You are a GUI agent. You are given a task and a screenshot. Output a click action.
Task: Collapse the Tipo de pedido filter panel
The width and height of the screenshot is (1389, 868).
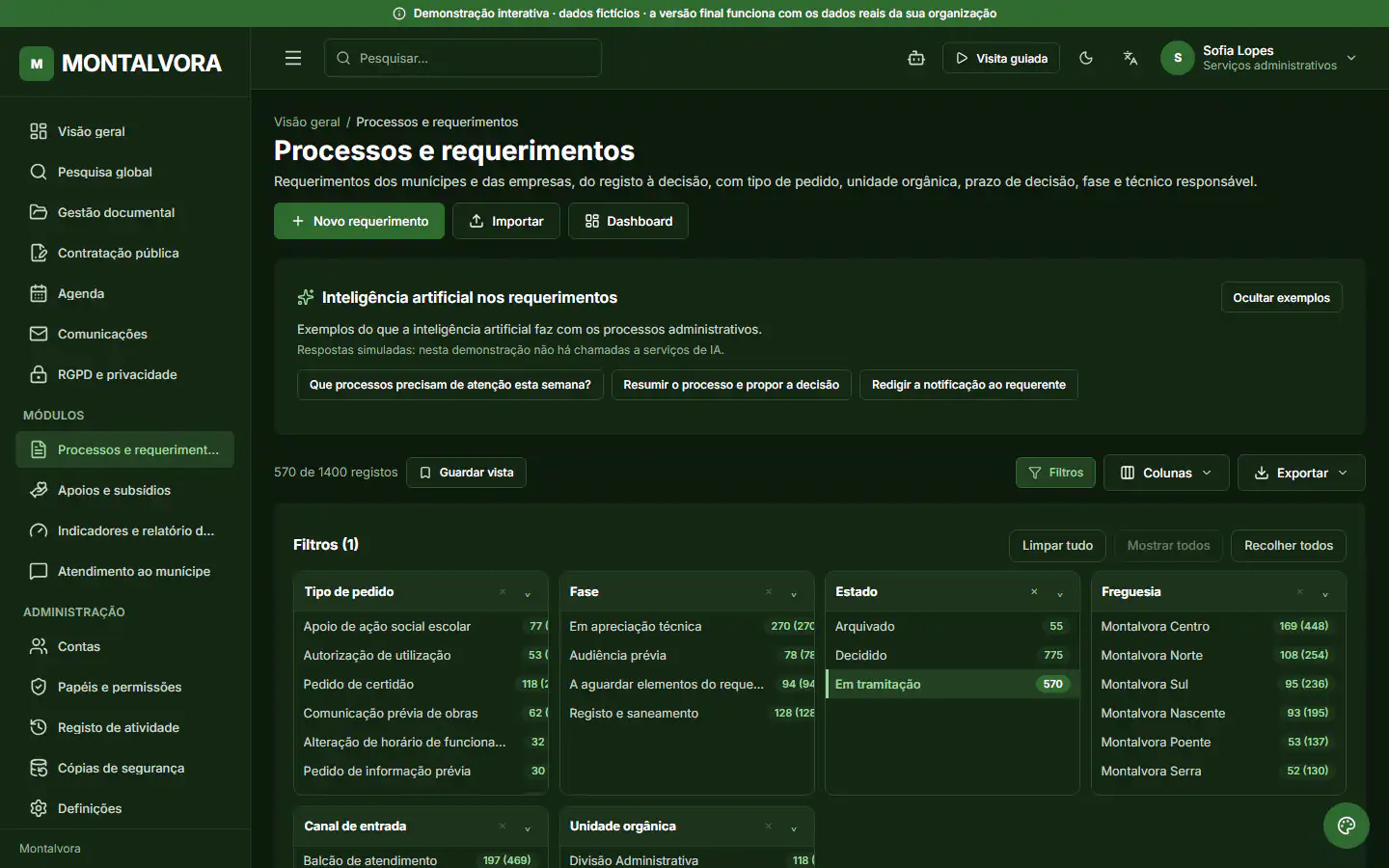pyautogui.click(x=528, y=593)
